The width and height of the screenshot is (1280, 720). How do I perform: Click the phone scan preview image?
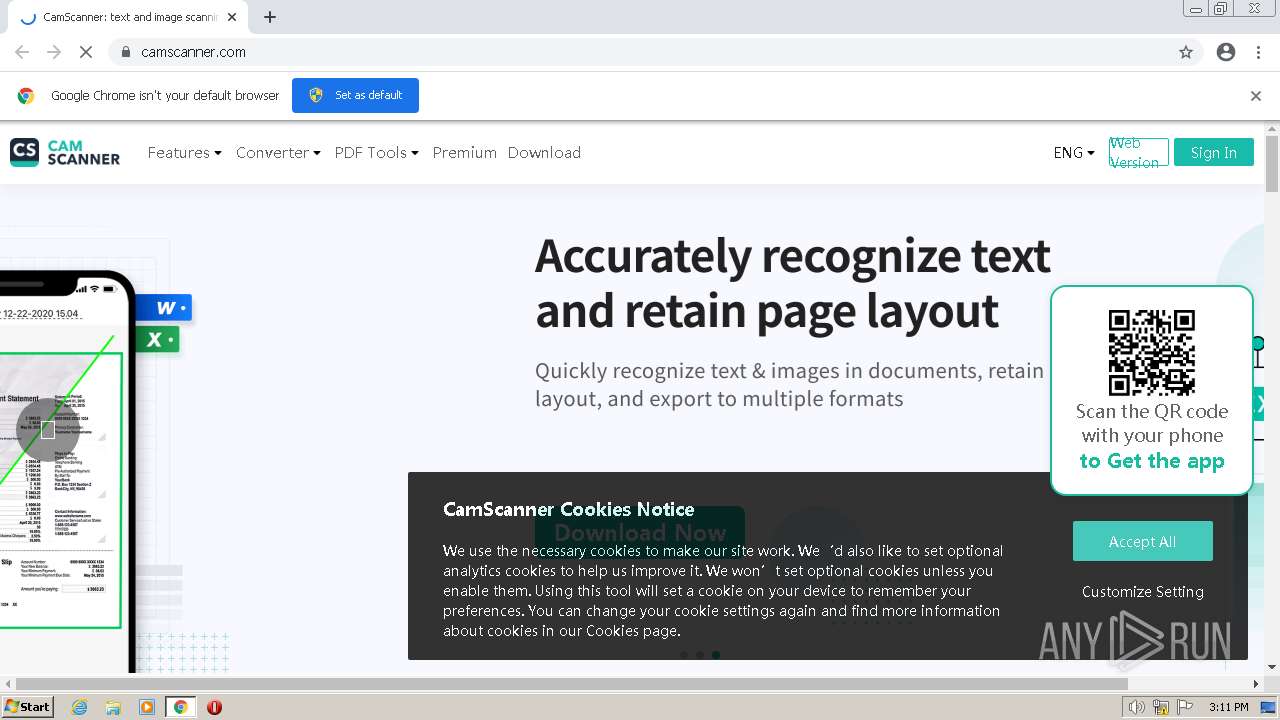point(66,470)
